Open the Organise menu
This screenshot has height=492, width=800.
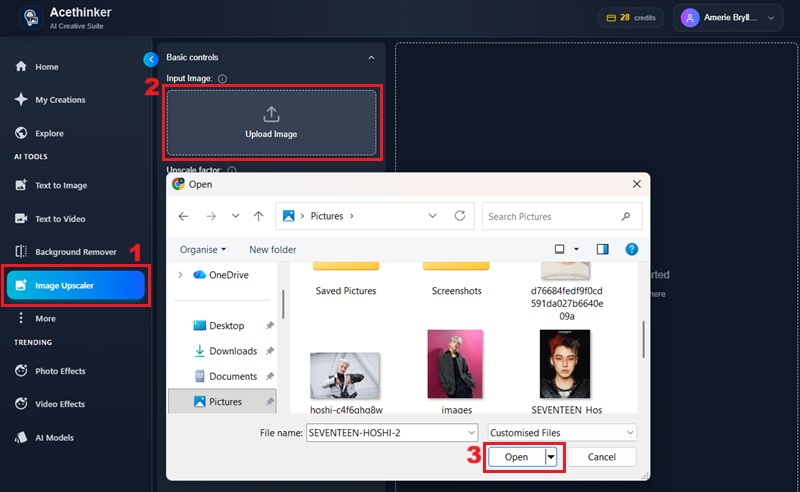[x=203, y=249]
